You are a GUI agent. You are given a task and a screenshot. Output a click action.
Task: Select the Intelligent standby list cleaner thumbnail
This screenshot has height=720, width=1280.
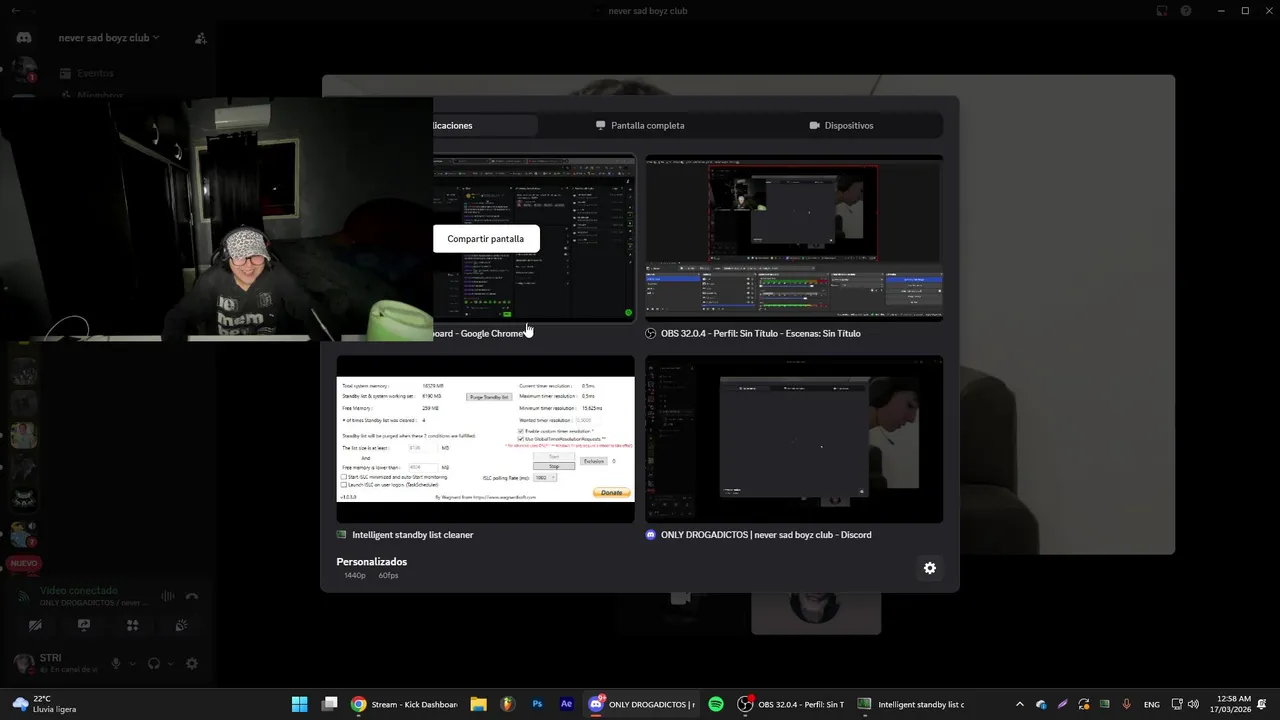click(485, 439)
